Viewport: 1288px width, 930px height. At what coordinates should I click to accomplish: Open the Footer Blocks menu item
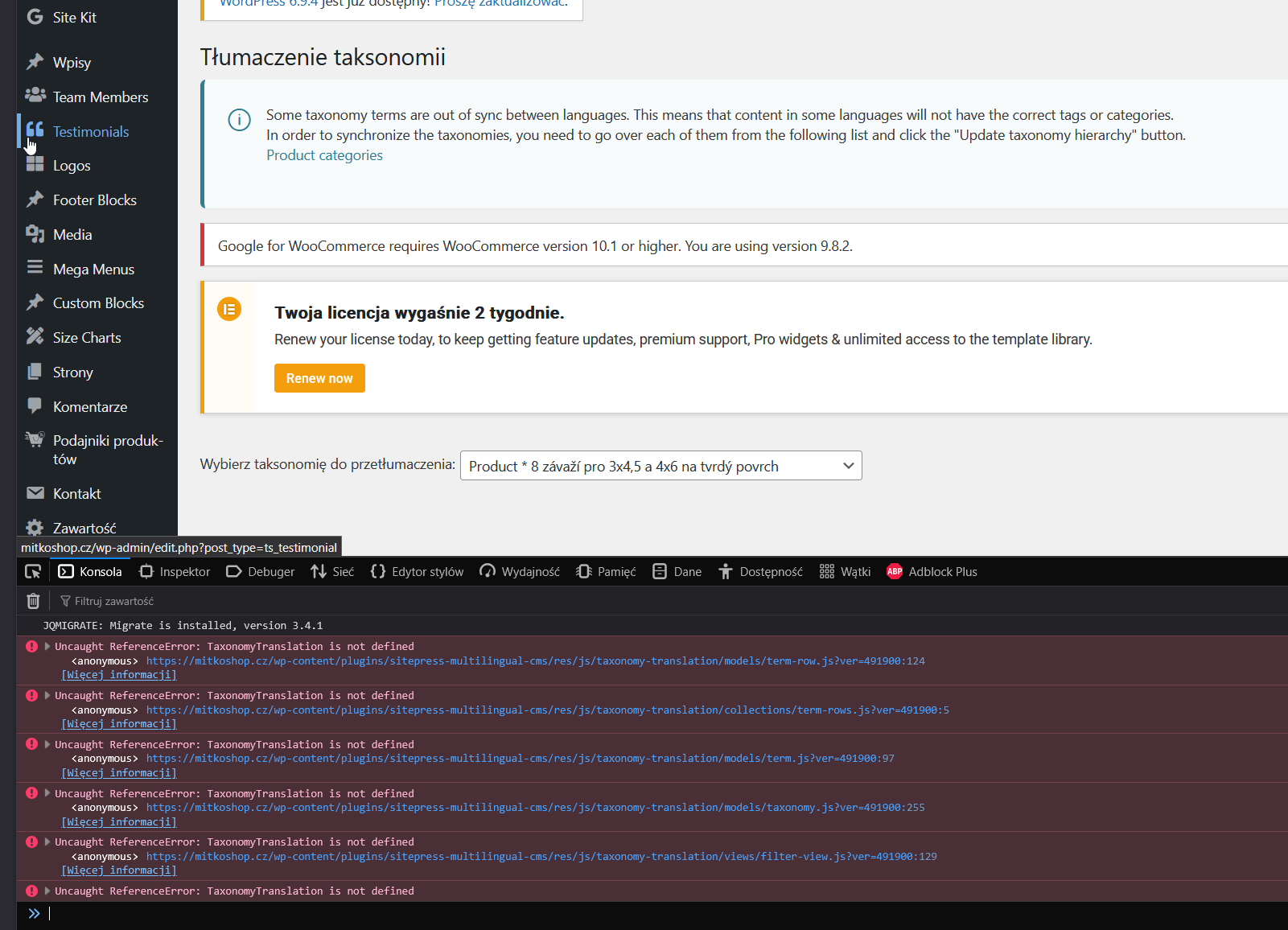click(95, 200)
